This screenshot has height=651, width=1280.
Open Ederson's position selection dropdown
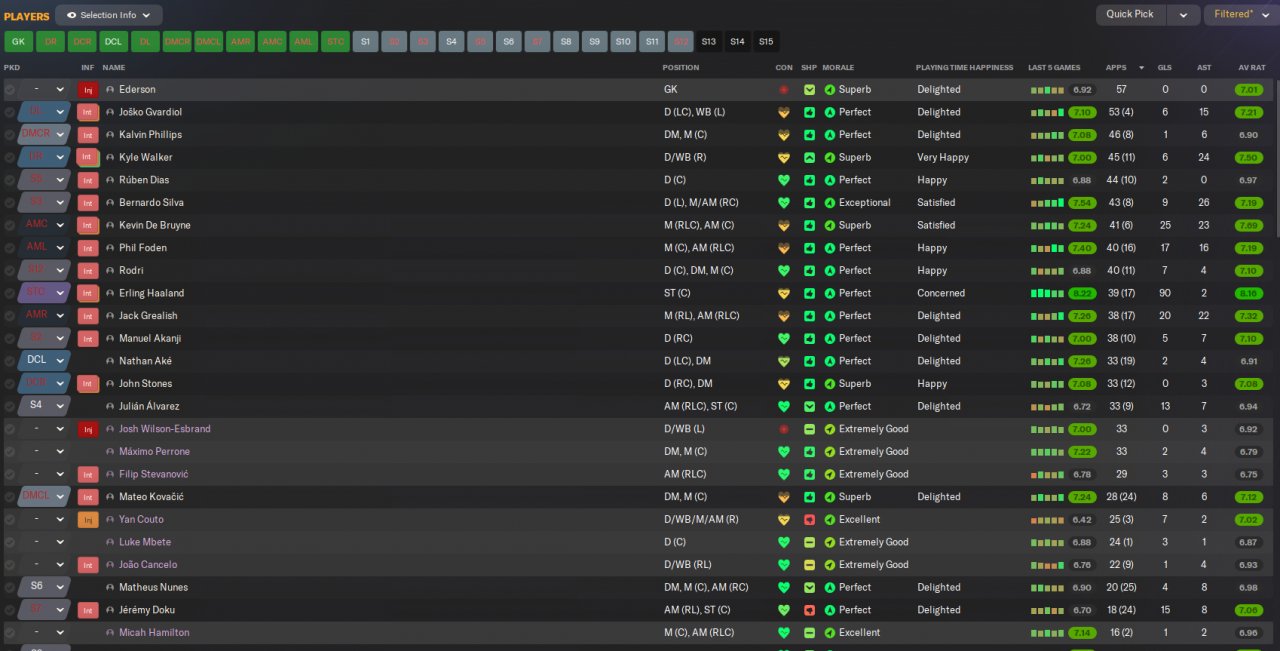click(43, 90)
